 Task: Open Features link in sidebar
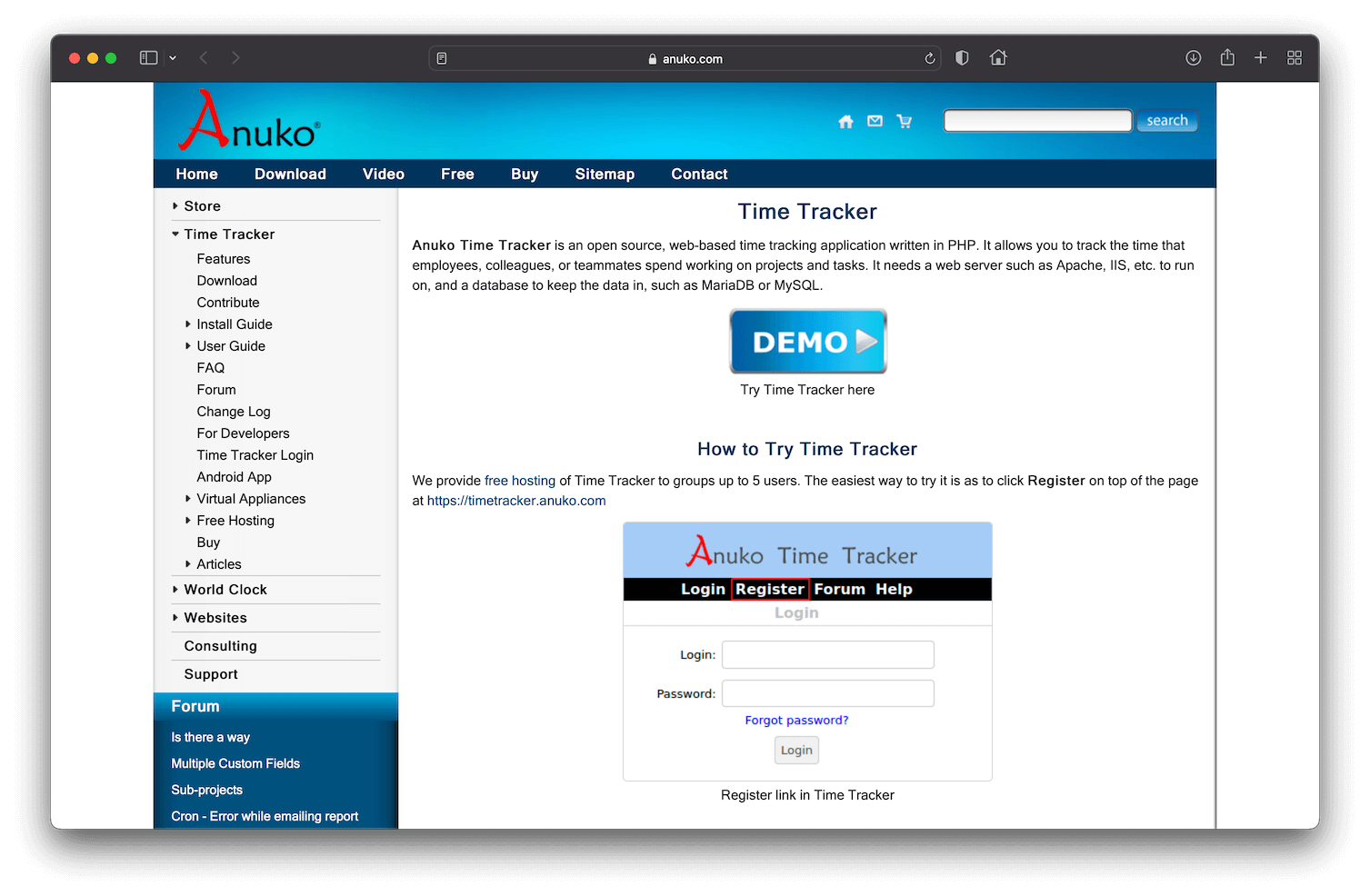point(224,259)
